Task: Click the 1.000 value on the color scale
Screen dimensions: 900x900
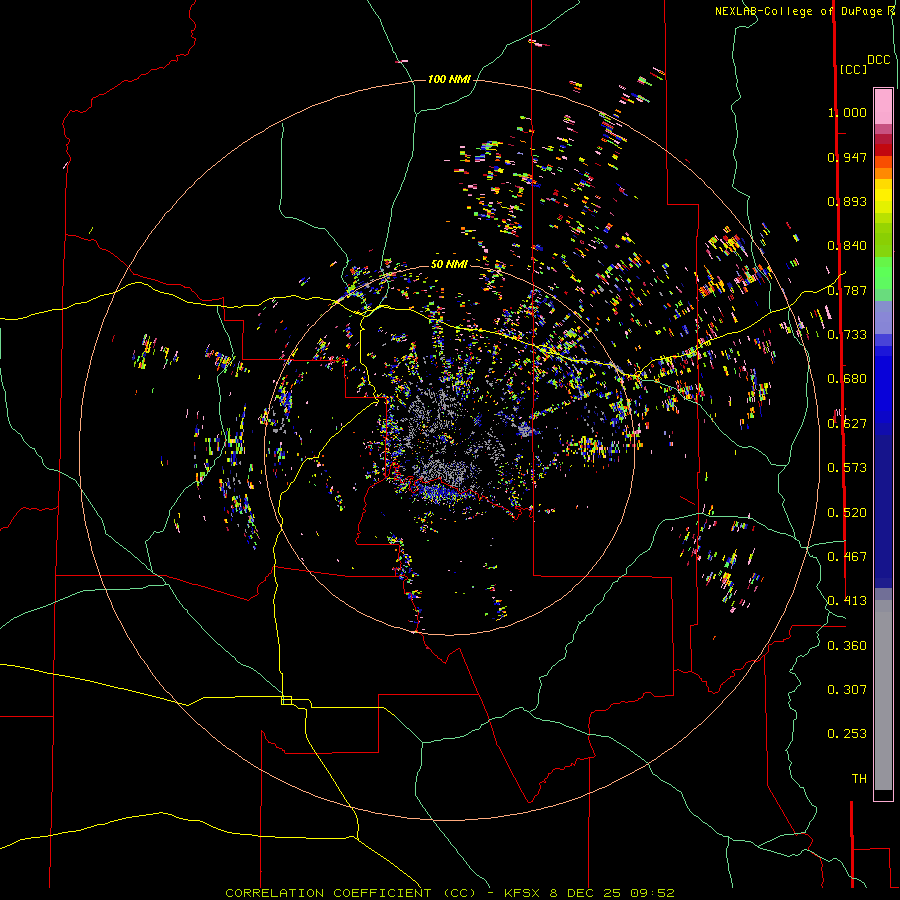Action: coord(847,112)
